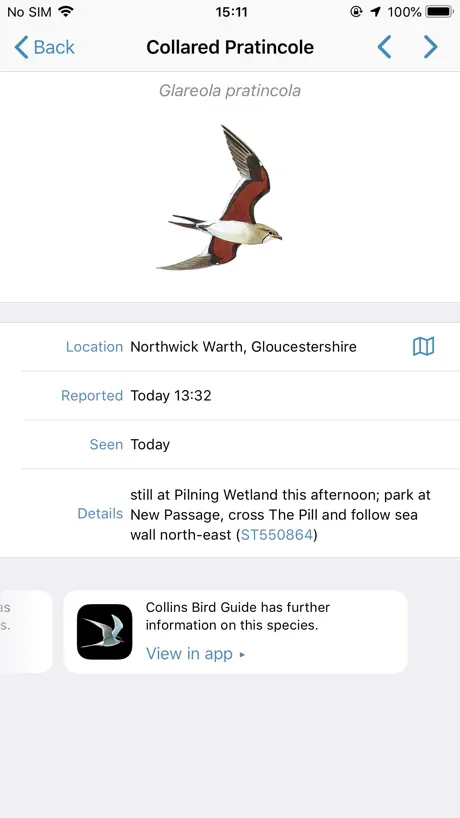The image size is (460, 818).
Task: Open grid reference ST550864 link
Action: (277, 535)
